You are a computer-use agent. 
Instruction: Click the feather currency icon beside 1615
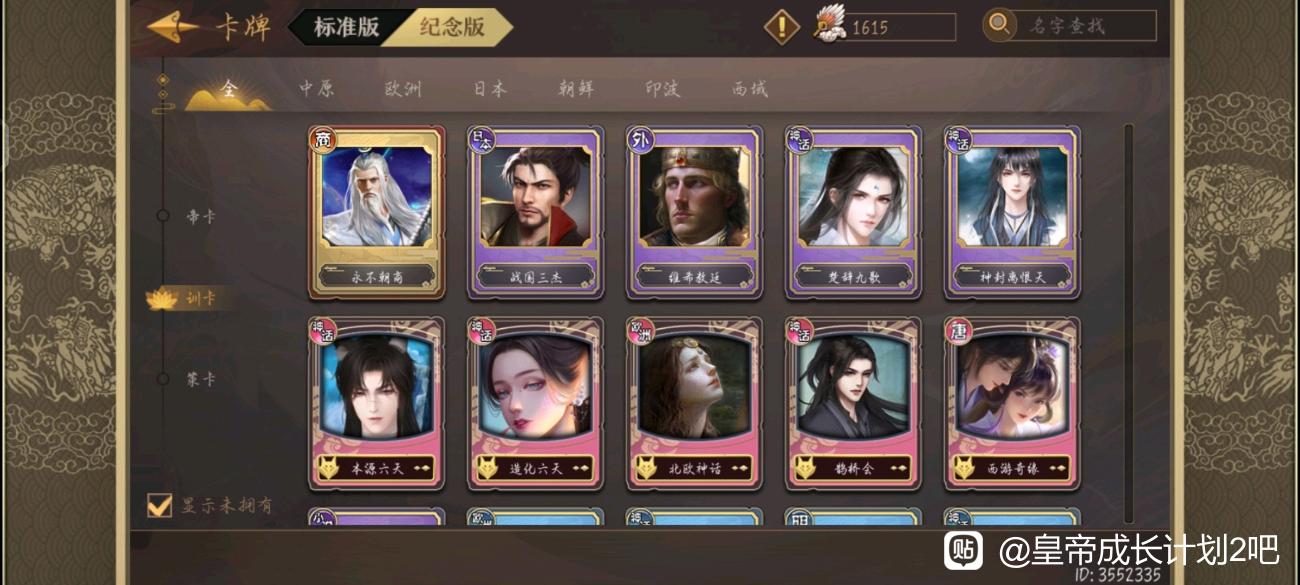click(829, 24)
